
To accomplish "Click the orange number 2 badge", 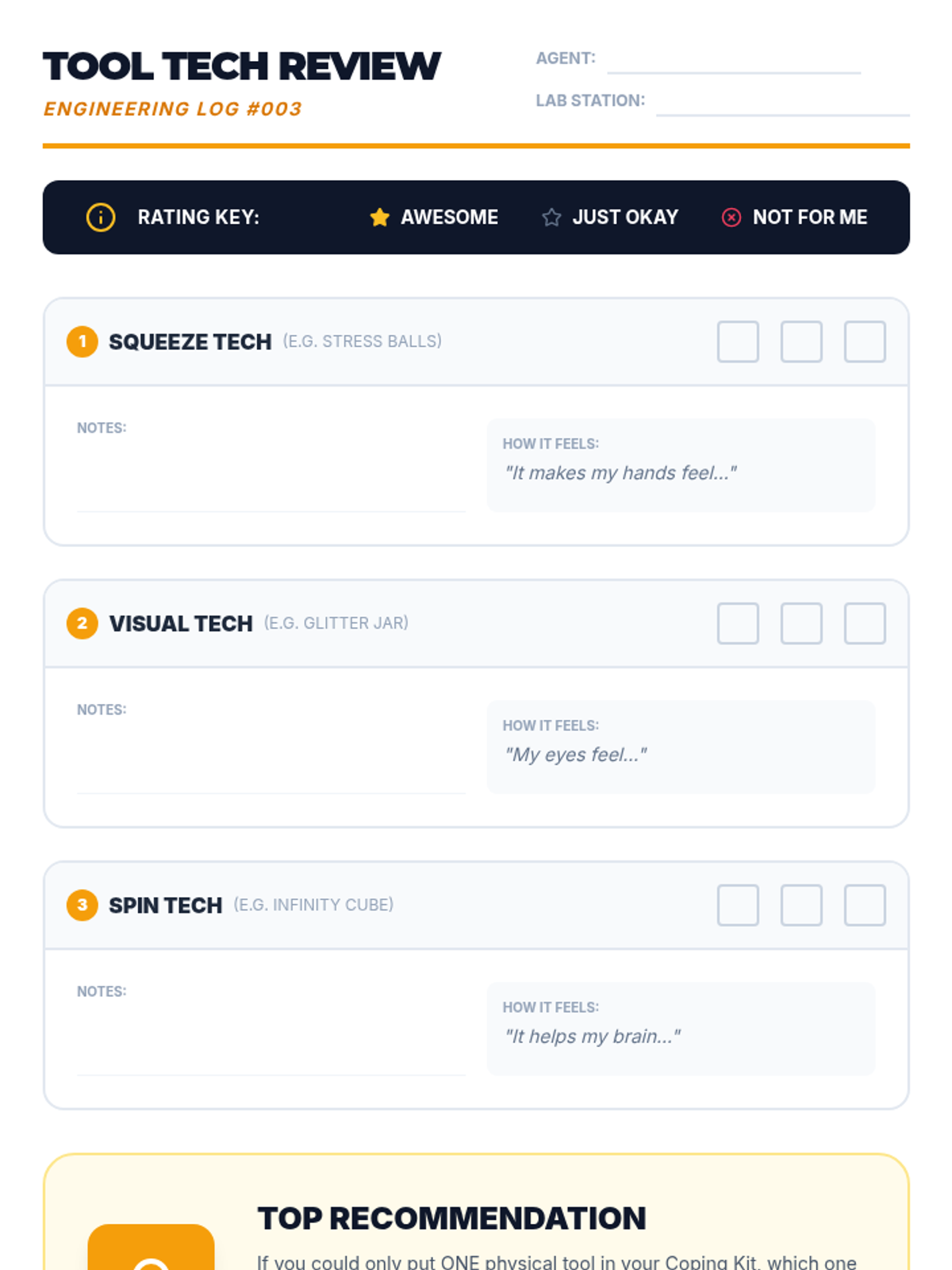I will (83, 624).
